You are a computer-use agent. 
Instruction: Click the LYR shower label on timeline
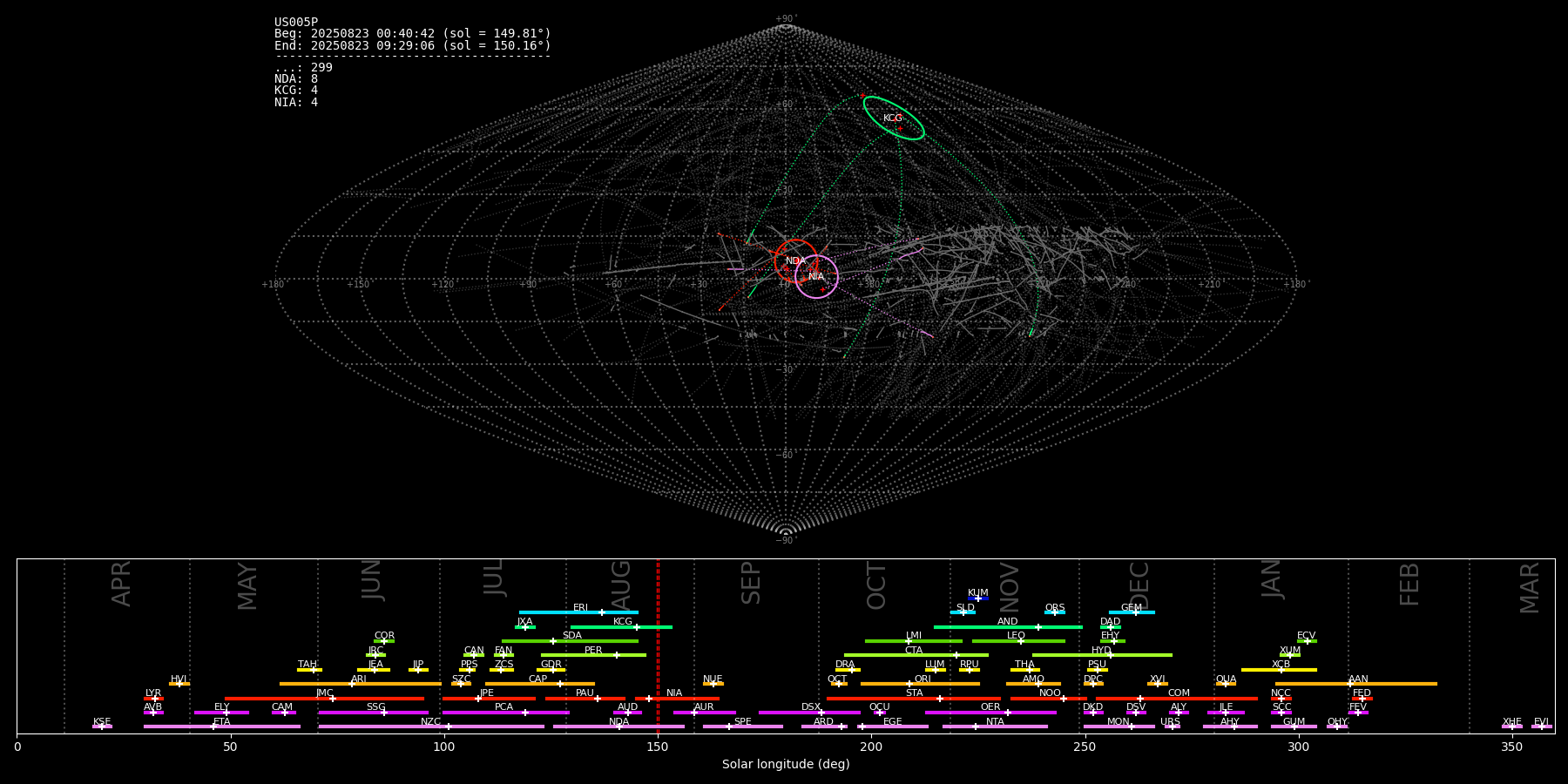(153, 693)
